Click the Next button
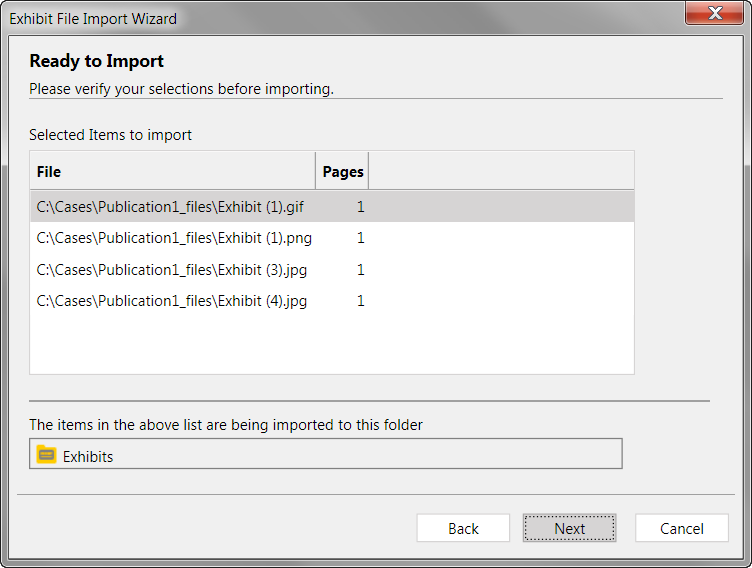Screen dimensions: 752x568 [569, 528]
